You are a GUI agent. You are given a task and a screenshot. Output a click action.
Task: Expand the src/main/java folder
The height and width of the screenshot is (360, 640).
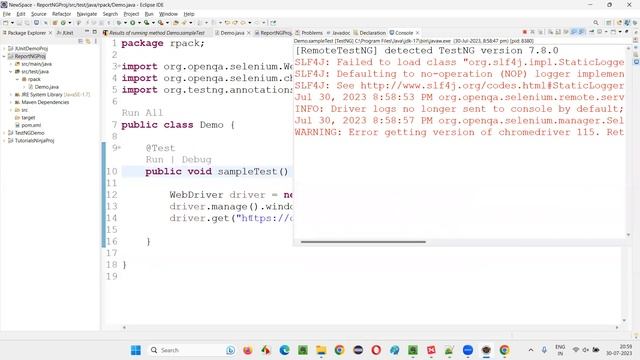click(x=11, y=64)
